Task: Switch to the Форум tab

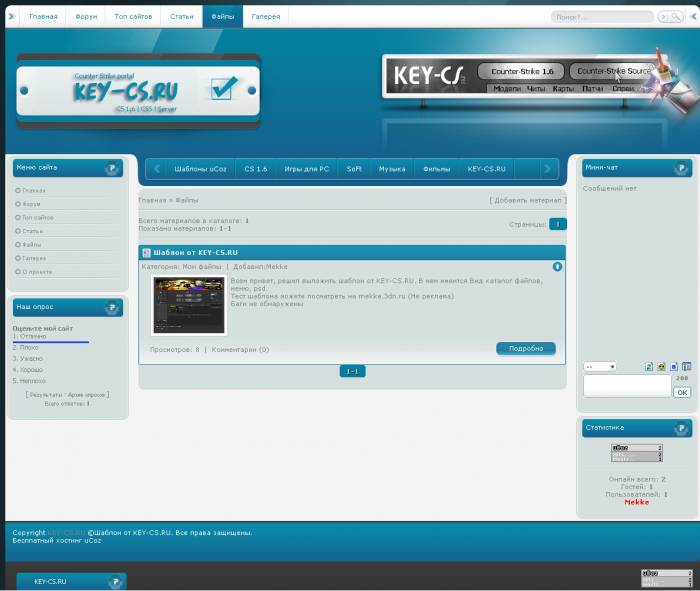Action: (87, 17)
